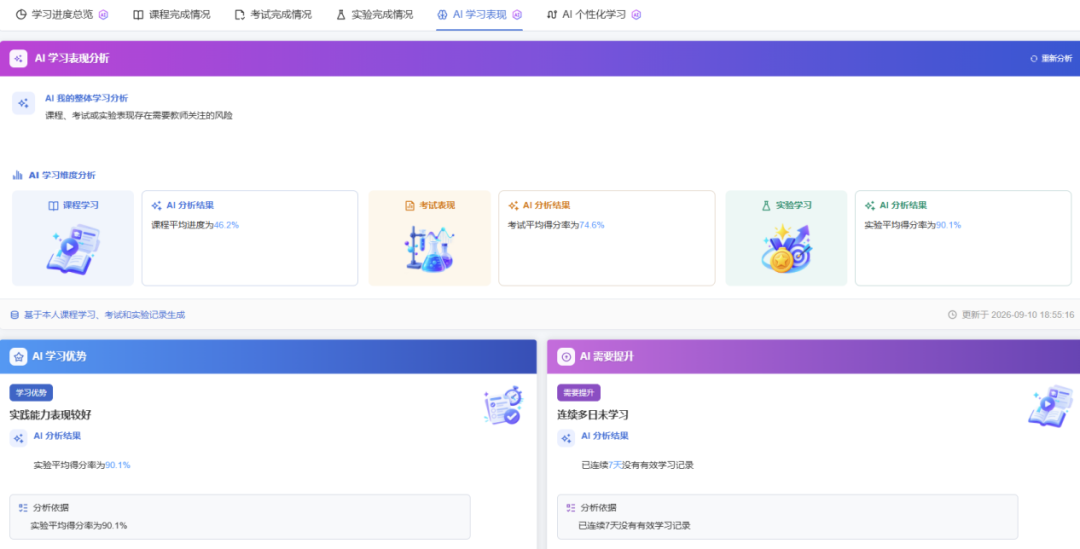1080x549 pixels.
Task: Click the bar chart icon beside AI 学习维度分析
Action: 18,175
